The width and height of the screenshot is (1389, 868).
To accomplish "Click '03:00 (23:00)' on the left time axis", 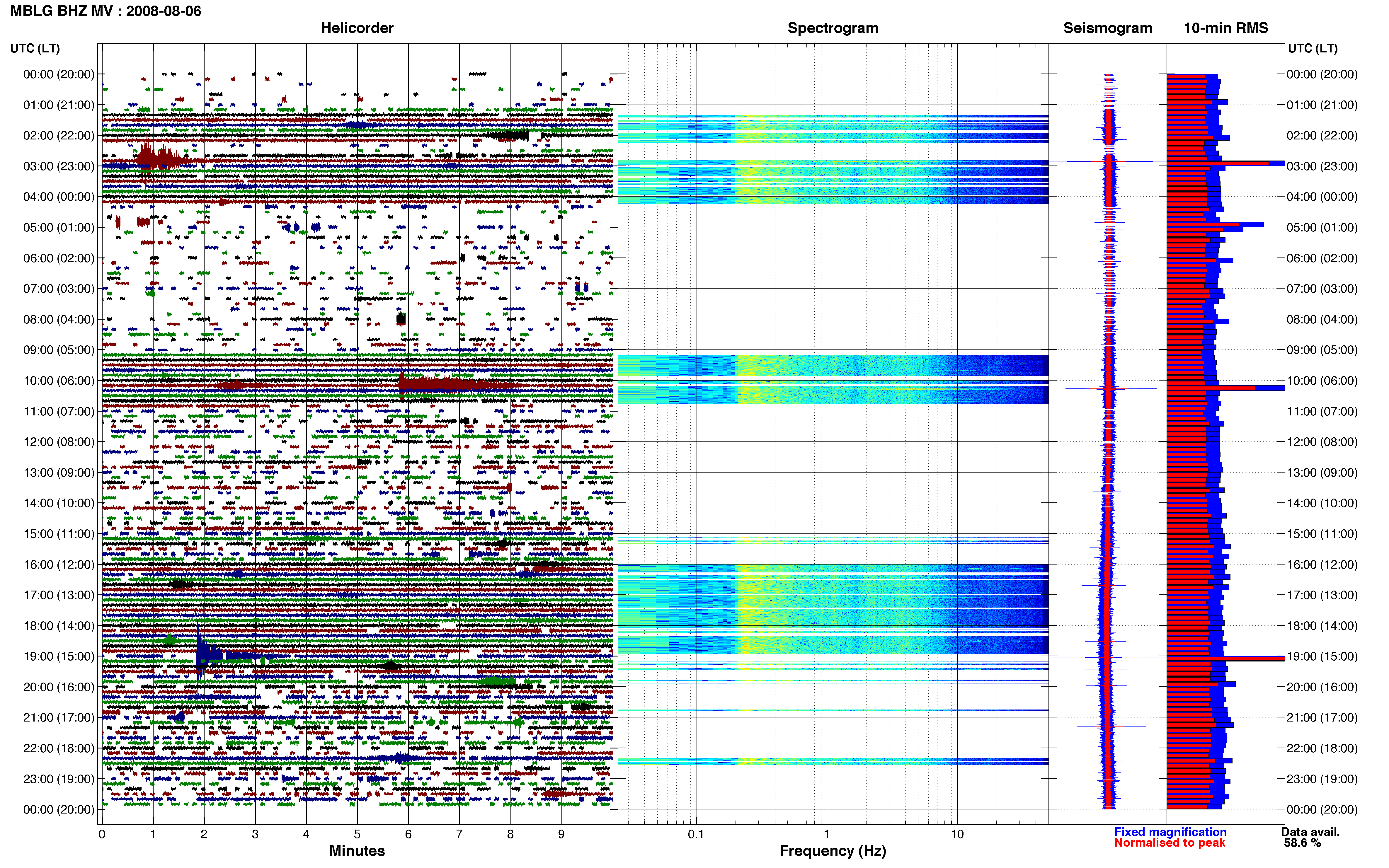I will [59, 166].
